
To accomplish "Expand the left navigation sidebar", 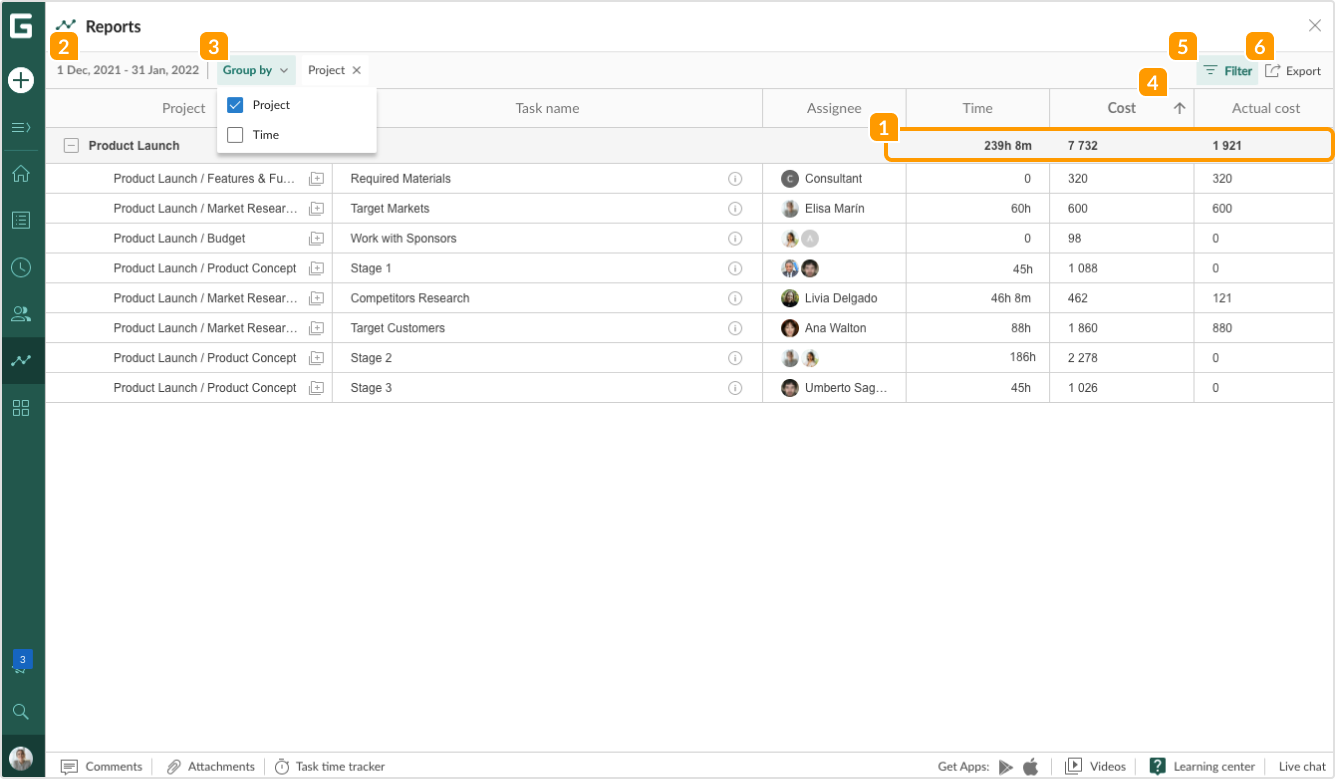I will 21,127.
